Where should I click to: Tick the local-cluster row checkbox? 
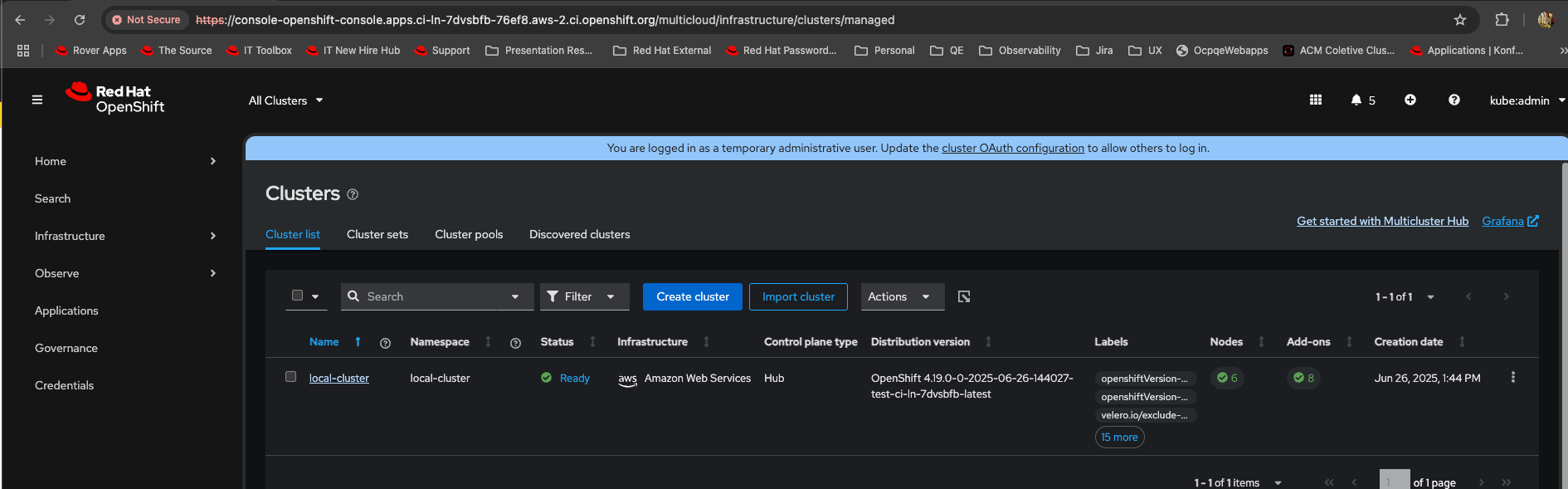(290, 377)
